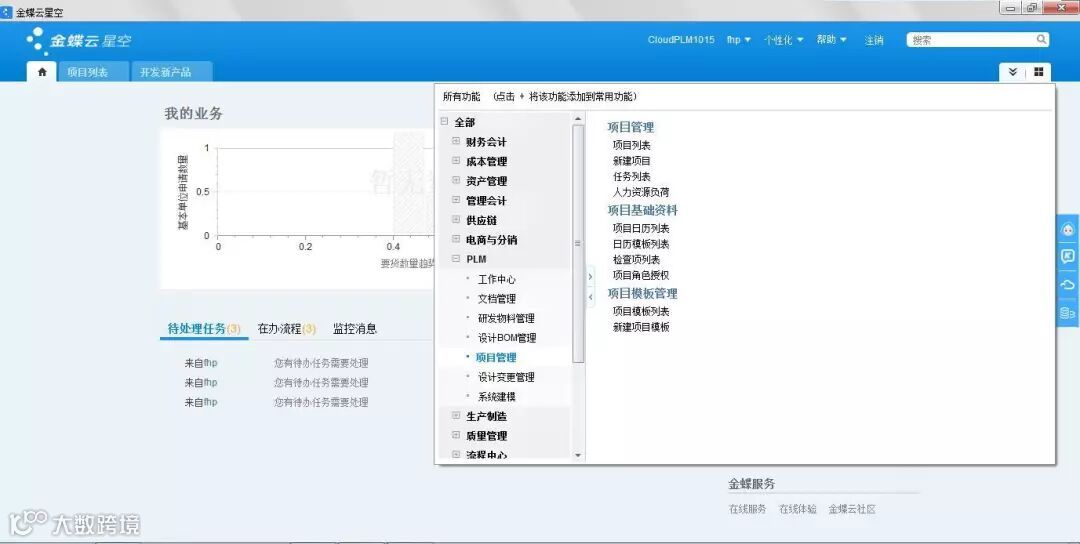Select 工作中心 under PLM
The image size is (1080, 544).
497,279
